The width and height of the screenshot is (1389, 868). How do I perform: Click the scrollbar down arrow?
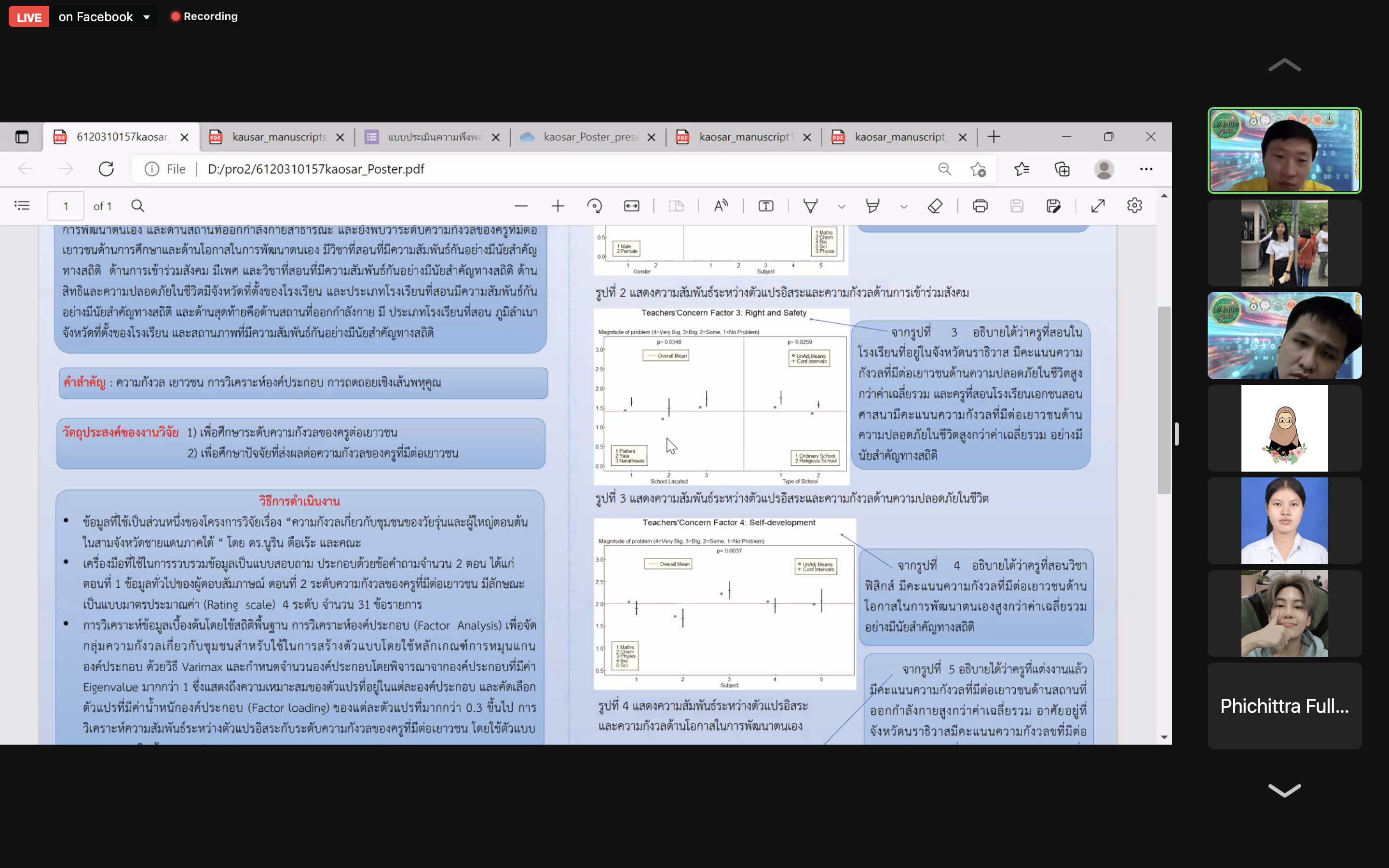click(x=1163, y=737)
